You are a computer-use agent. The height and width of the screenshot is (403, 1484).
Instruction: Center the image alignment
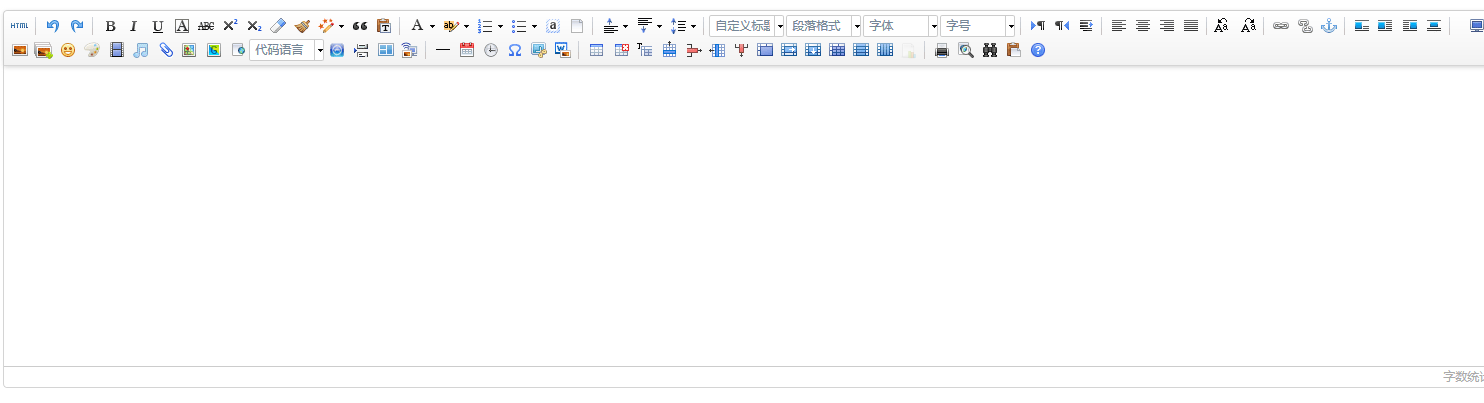[1434, 26]
